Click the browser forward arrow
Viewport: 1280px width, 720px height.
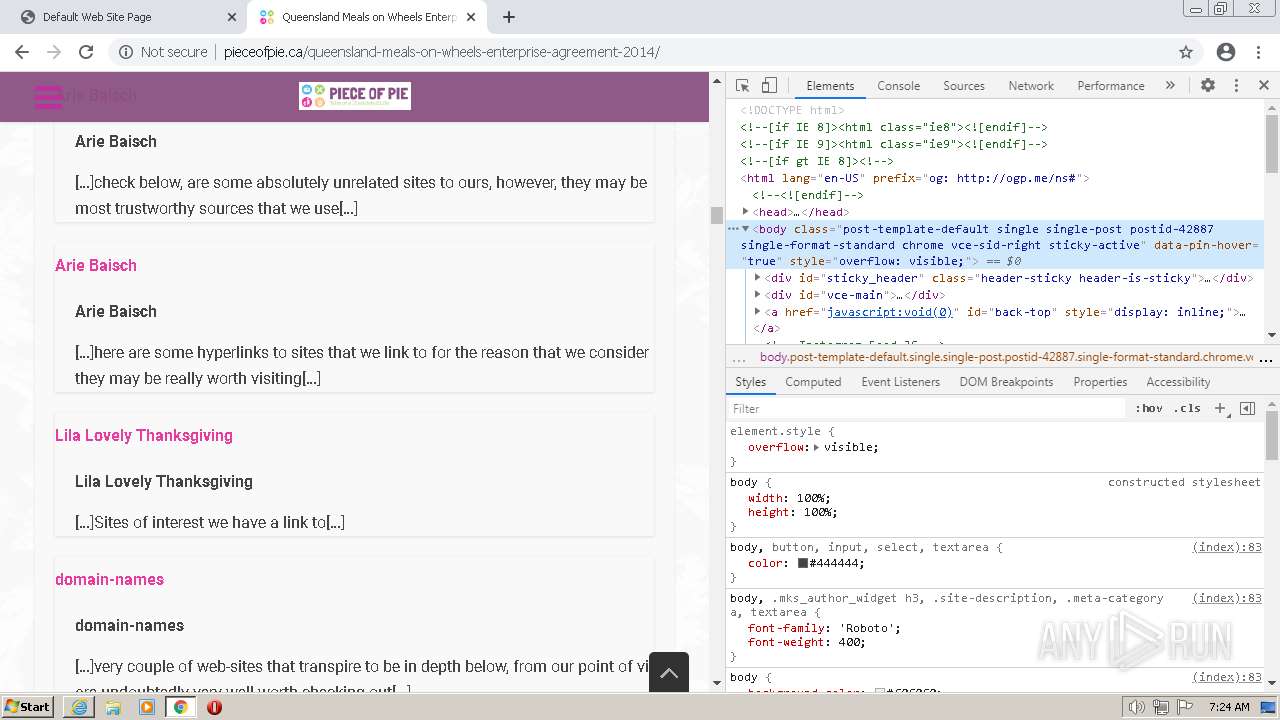pos(54,52)
